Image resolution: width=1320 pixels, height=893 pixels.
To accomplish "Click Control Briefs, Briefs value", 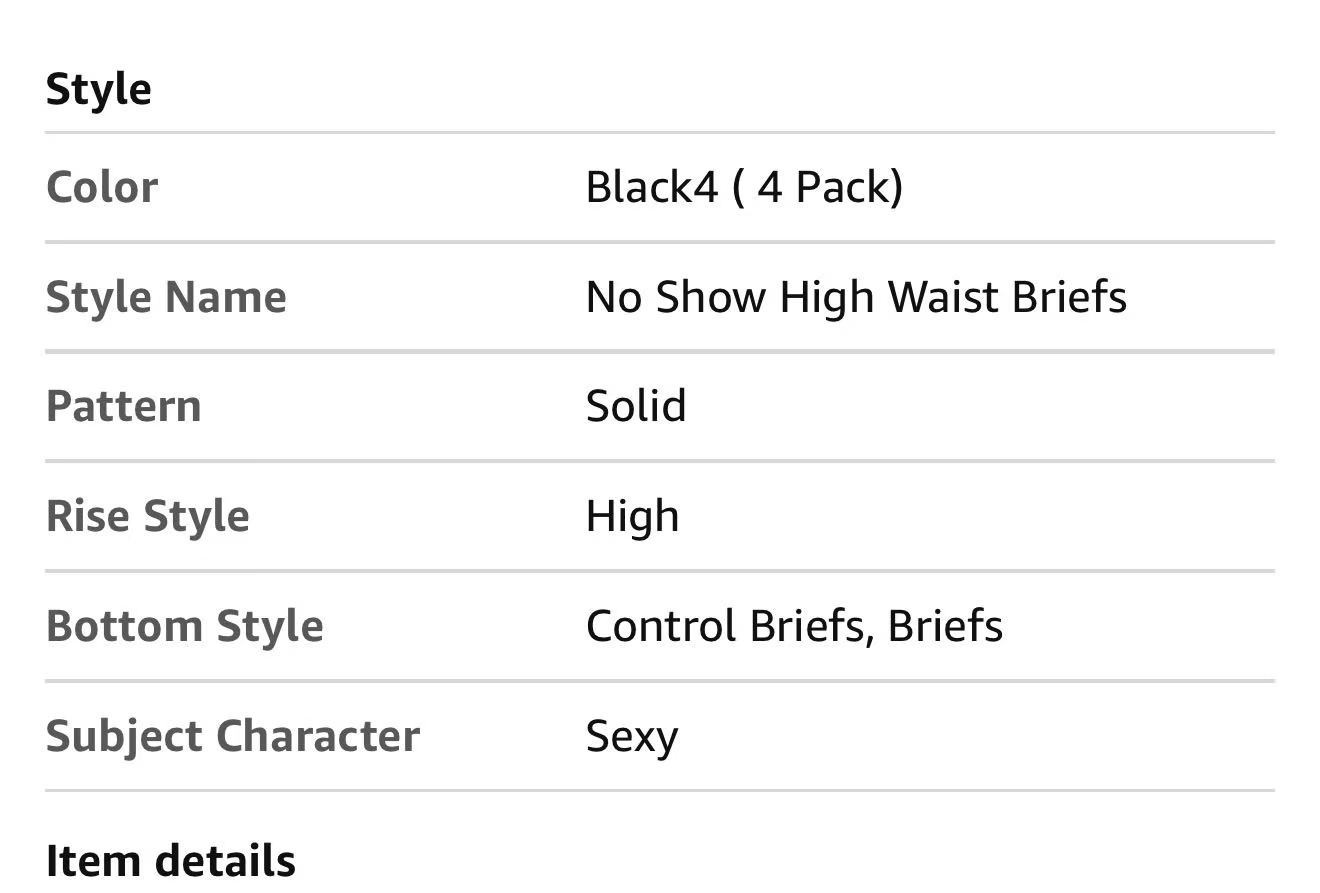I will click(794, 626).
